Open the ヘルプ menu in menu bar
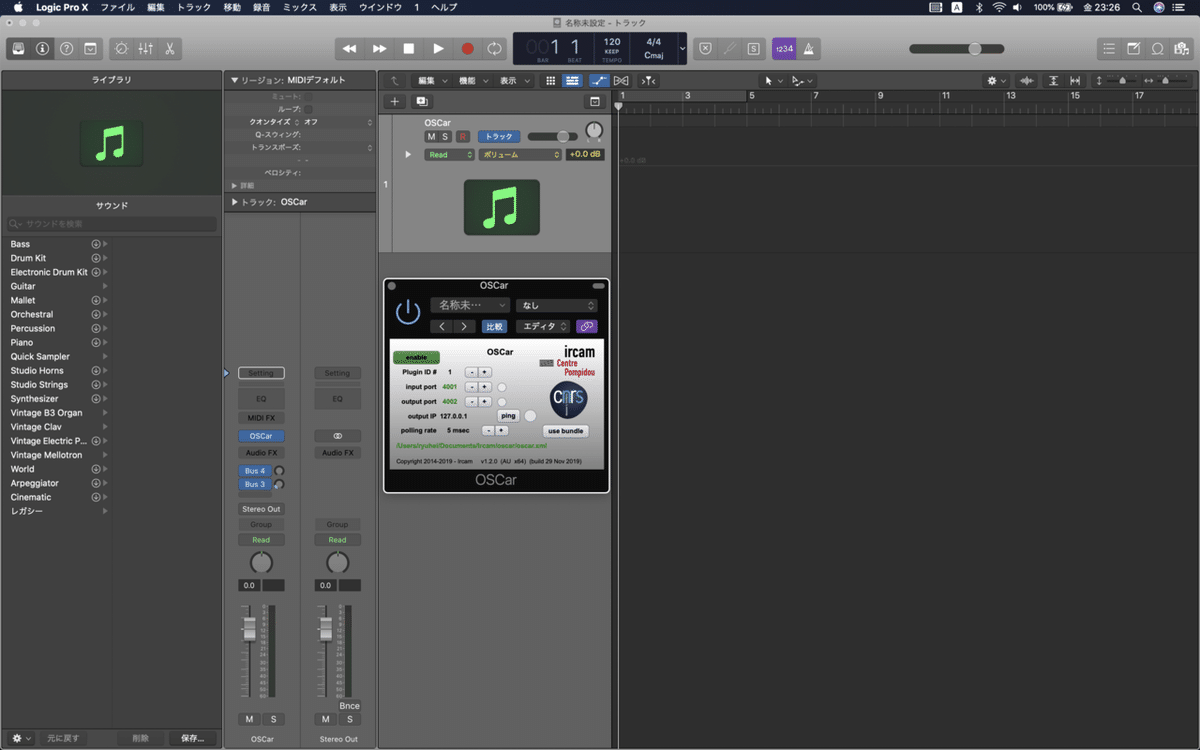1200x750 pixels. 444,7
